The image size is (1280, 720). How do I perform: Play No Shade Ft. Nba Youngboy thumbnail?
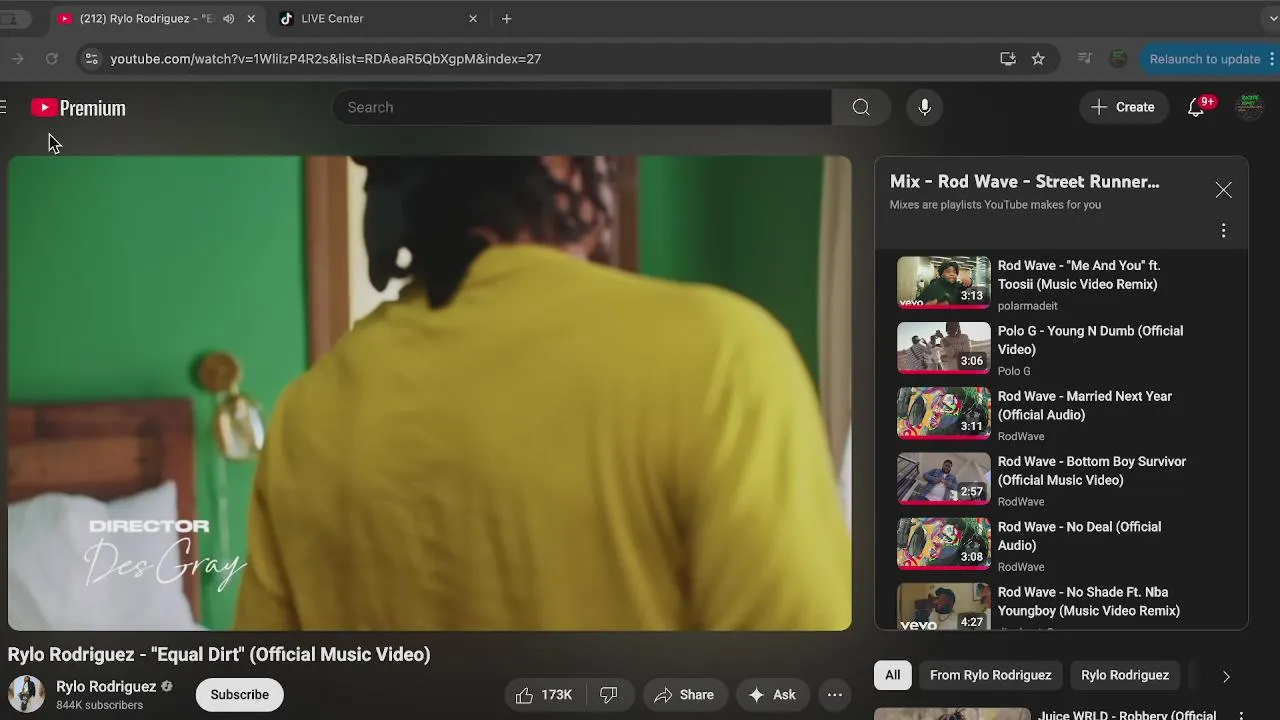pyautogui.click(x=943, y=606)
